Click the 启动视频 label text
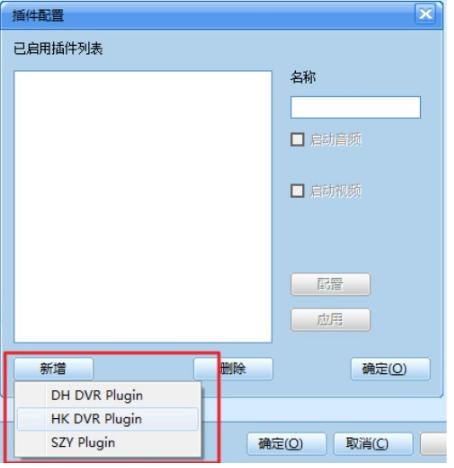 (336, 191)
